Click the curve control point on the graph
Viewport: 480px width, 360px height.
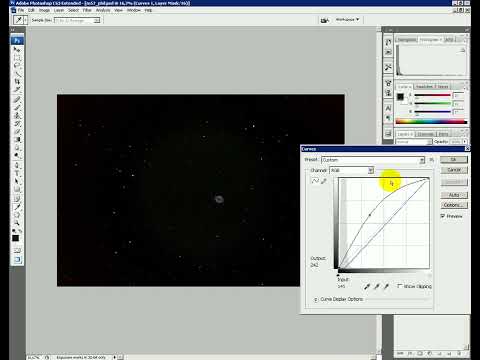[x=370, y=215]
